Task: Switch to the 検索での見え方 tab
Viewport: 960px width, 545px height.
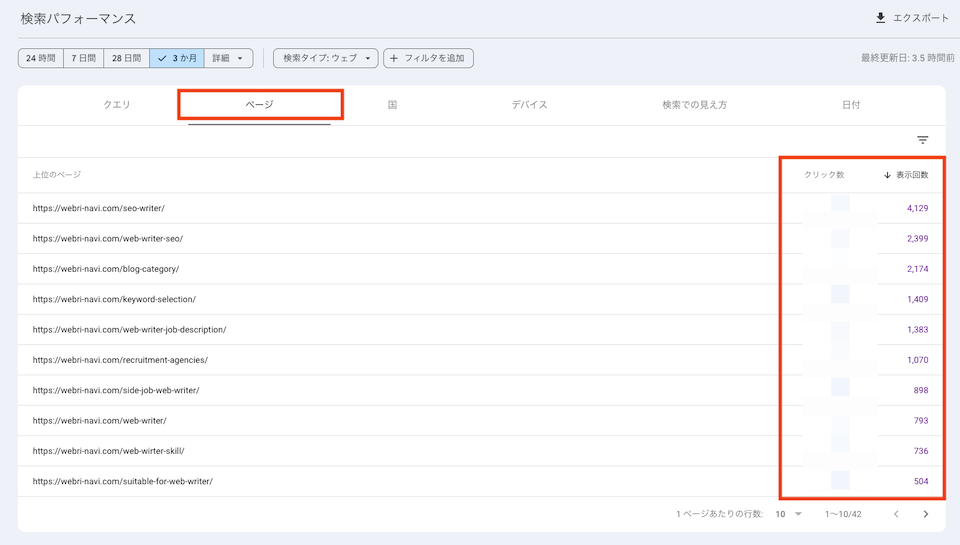Action: click(694, 105)
